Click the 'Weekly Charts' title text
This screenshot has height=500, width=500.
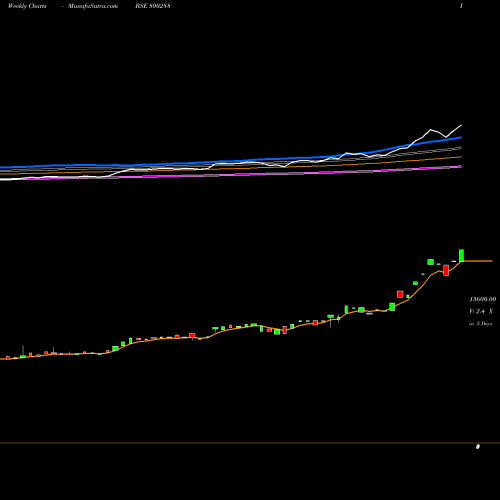27,6
